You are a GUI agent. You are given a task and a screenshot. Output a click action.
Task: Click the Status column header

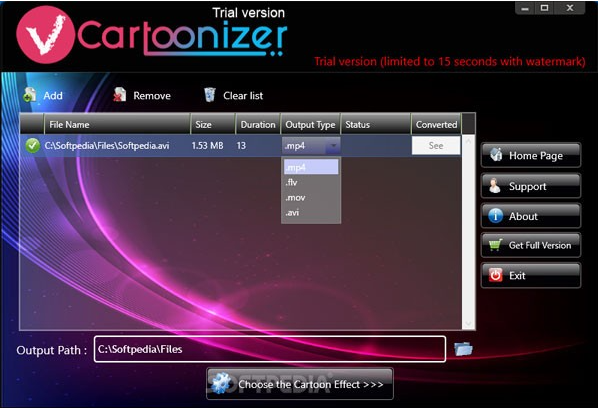[376, 124]
